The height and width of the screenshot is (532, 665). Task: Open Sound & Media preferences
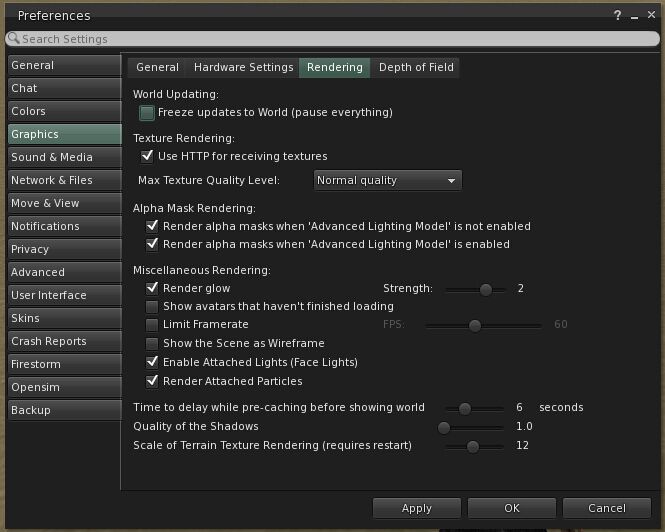pyautogui.click(x=64, y=157)
